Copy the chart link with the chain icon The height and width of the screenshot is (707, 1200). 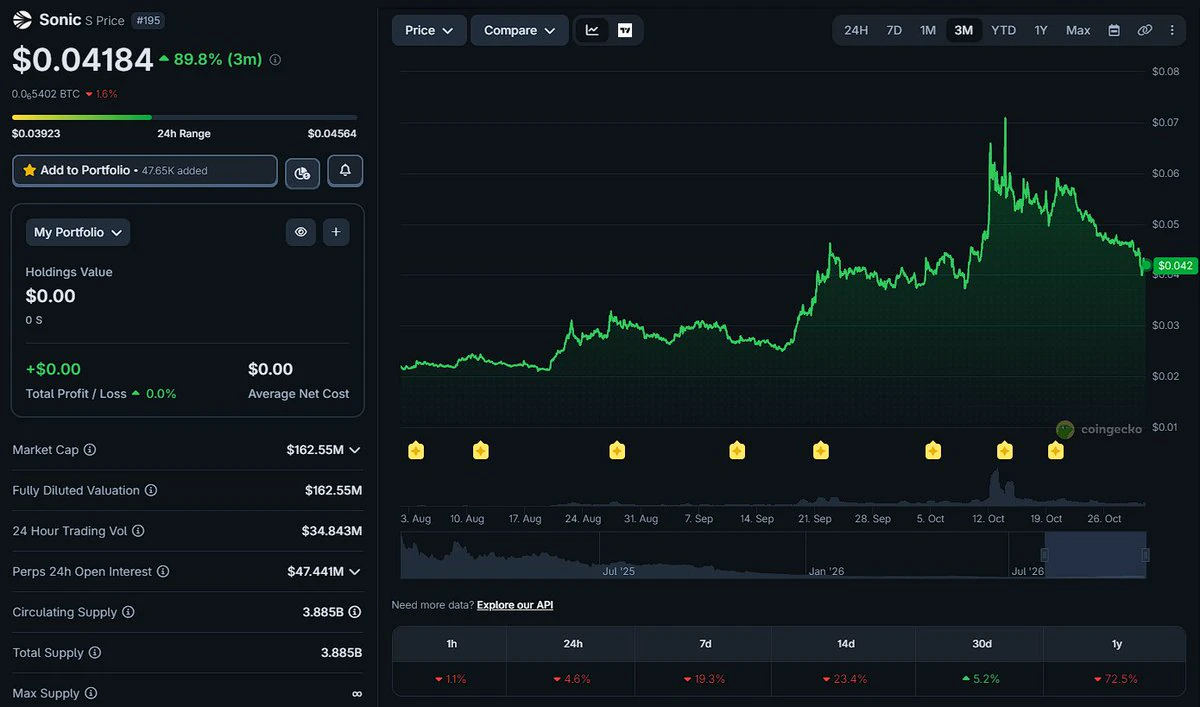[x=1145, y=30]
